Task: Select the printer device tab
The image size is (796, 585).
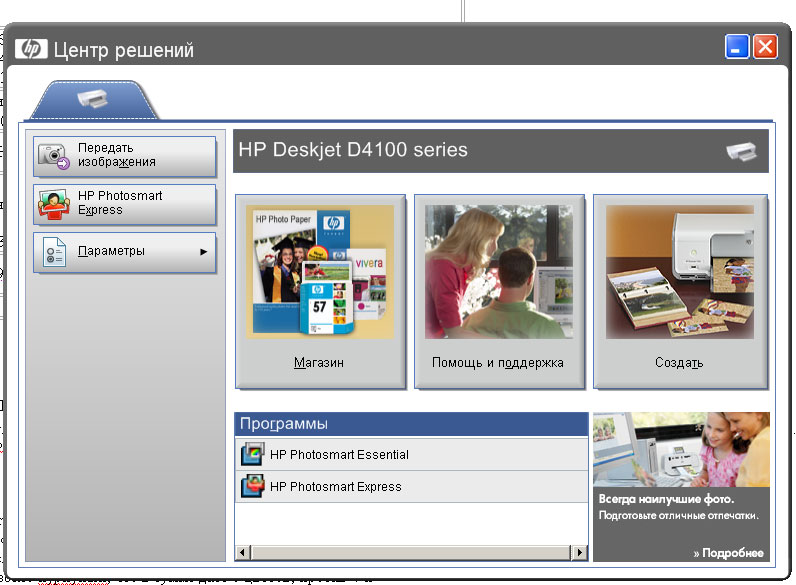Action: tap(92, 100)
